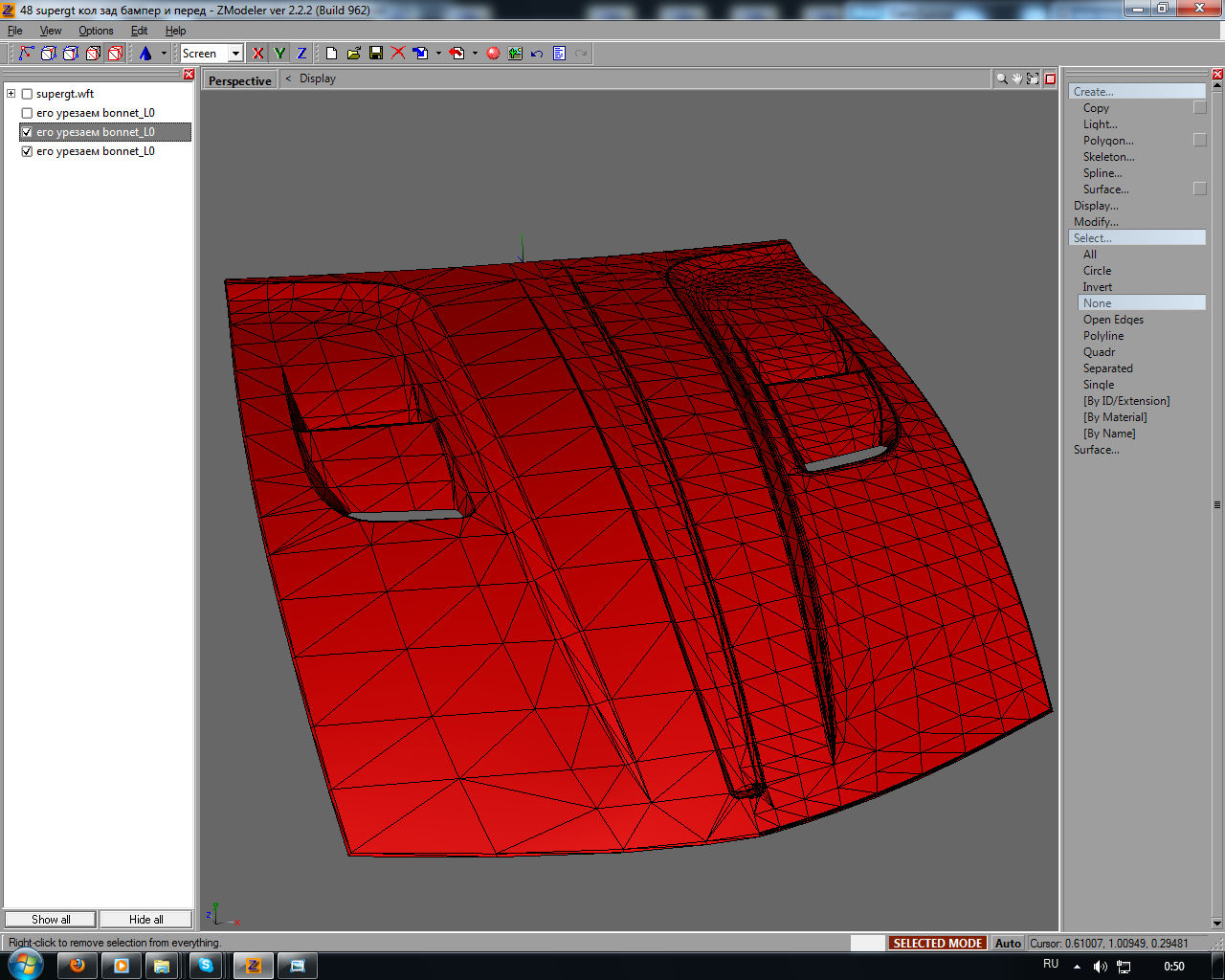Click the red sphere materials icon

click(493, 54)
